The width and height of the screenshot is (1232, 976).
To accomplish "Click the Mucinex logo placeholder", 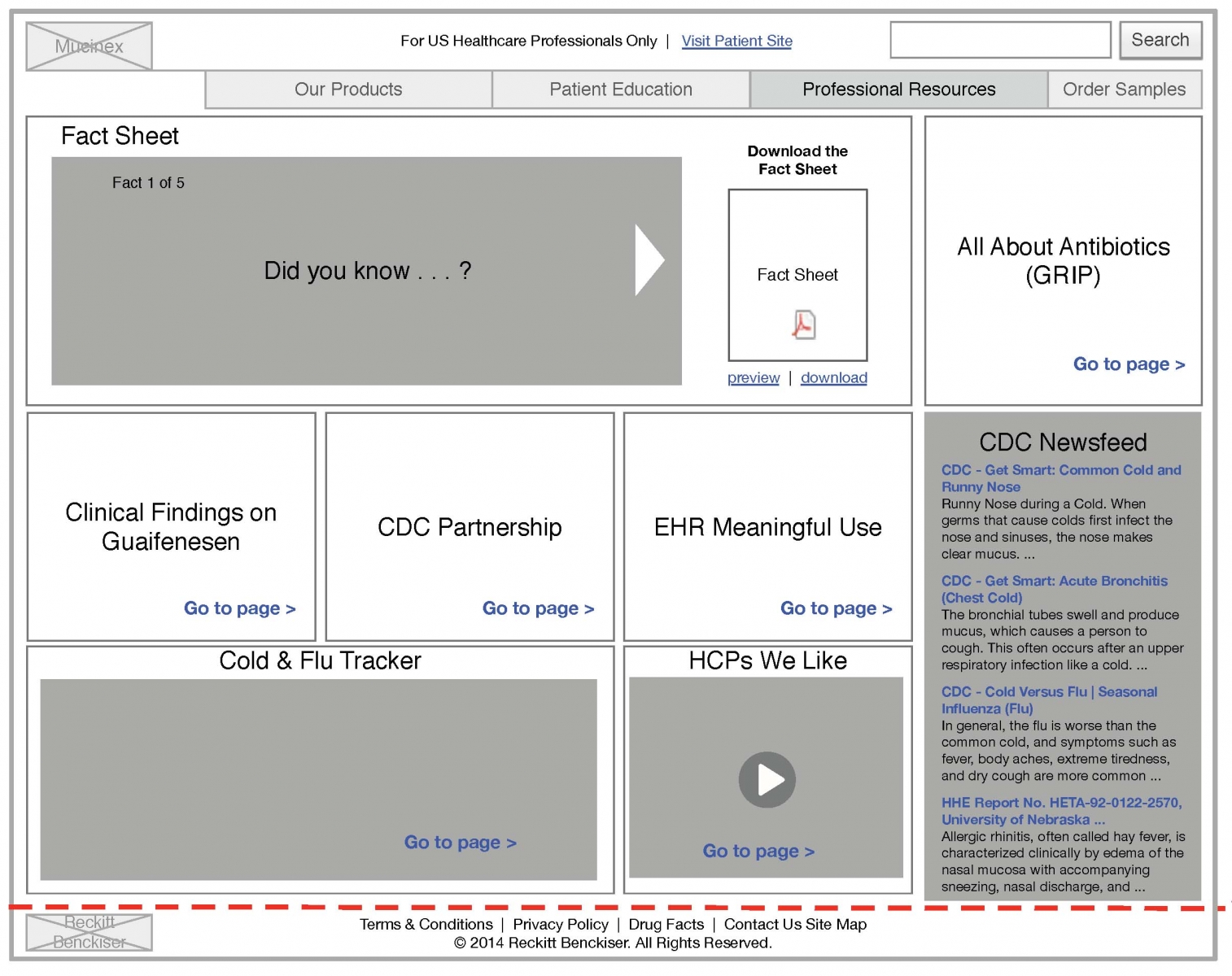I will 89,46.
